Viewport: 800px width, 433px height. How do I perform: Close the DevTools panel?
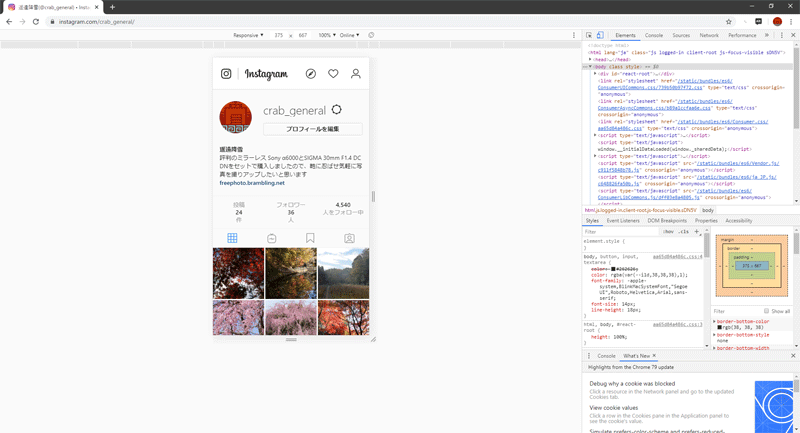[x=793, y=35]
